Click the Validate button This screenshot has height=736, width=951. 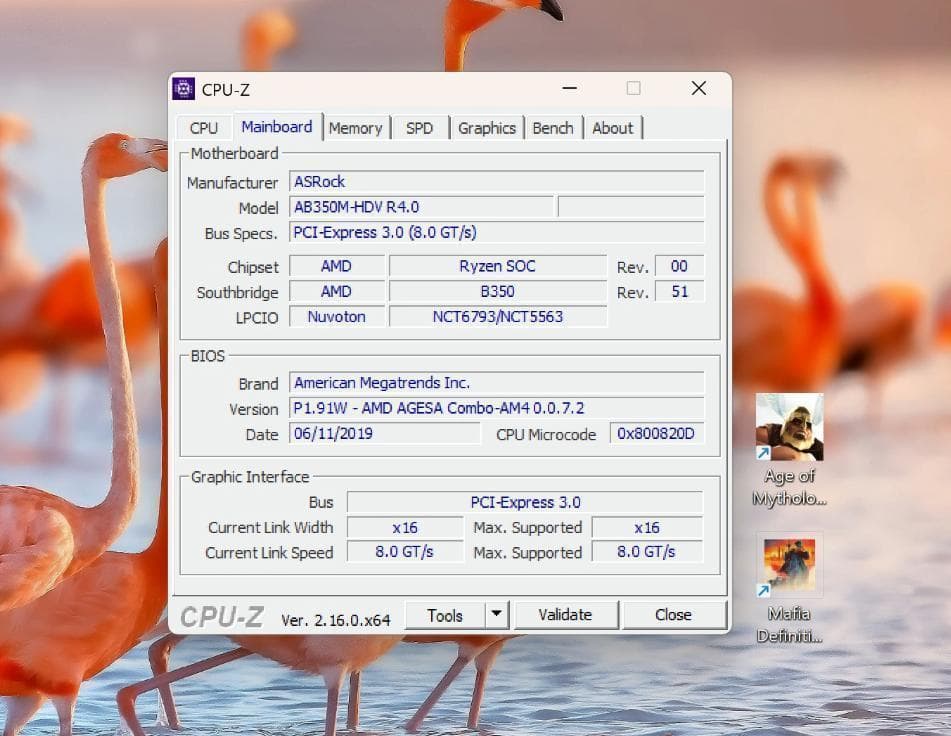566,615
